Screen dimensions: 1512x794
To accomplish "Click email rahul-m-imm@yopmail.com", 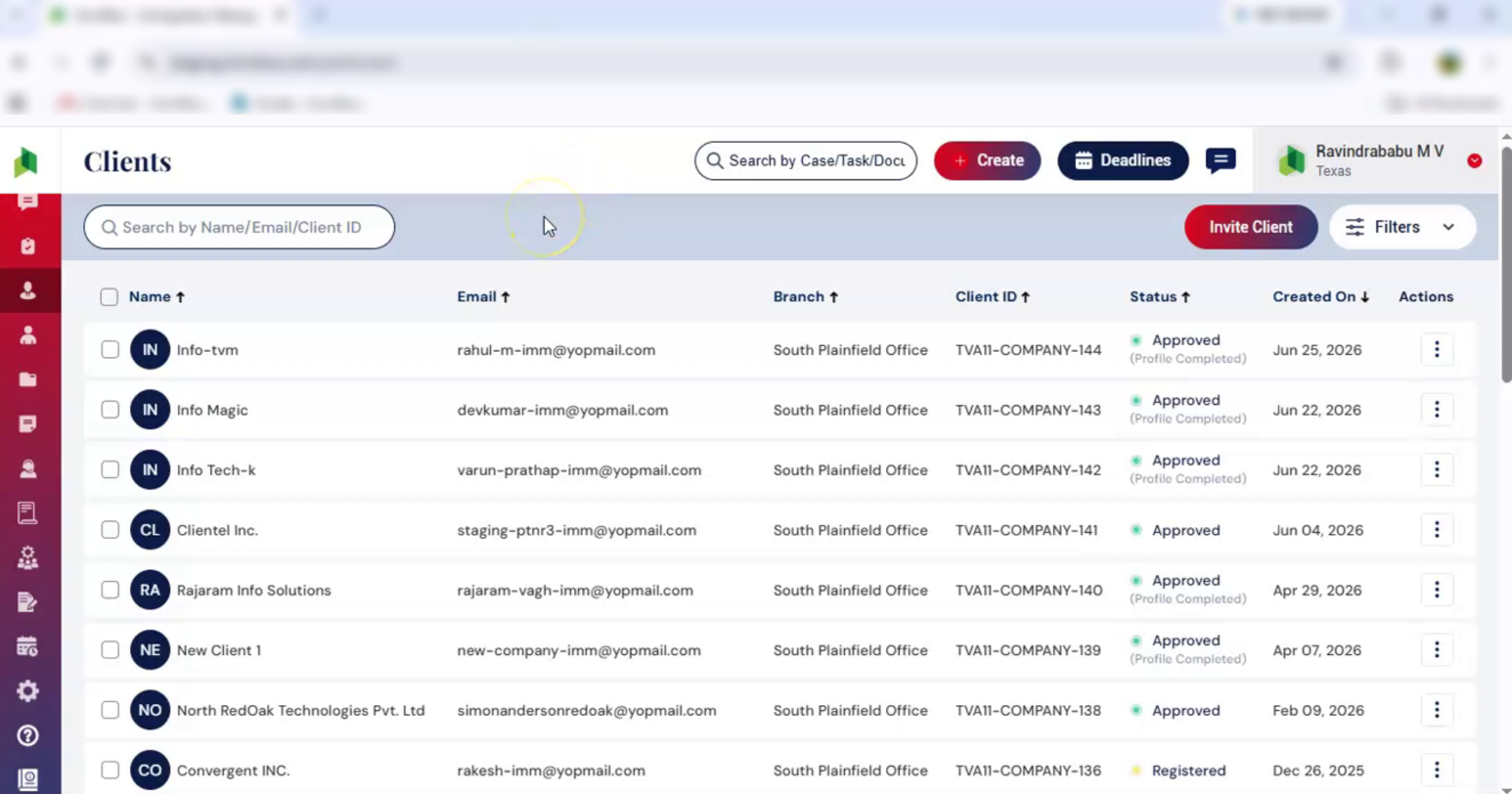I will click(x=556, y=350).
